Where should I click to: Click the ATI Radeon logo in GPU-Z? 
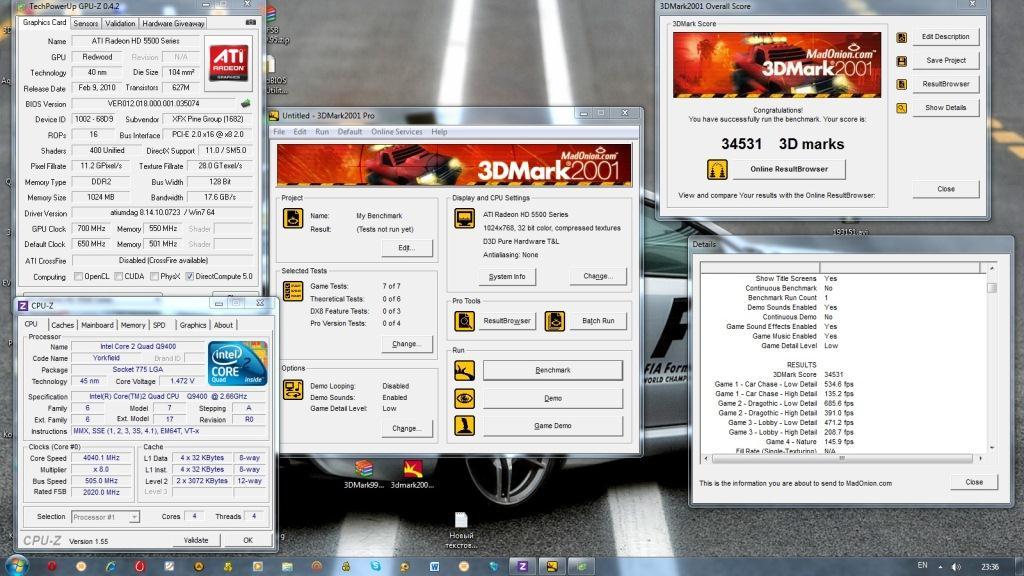(228, 63)
